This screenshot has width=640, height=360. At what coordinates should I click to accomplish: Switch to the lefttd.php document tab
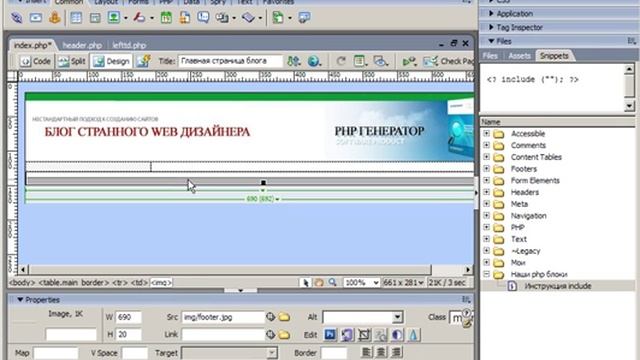coord(129,45)
